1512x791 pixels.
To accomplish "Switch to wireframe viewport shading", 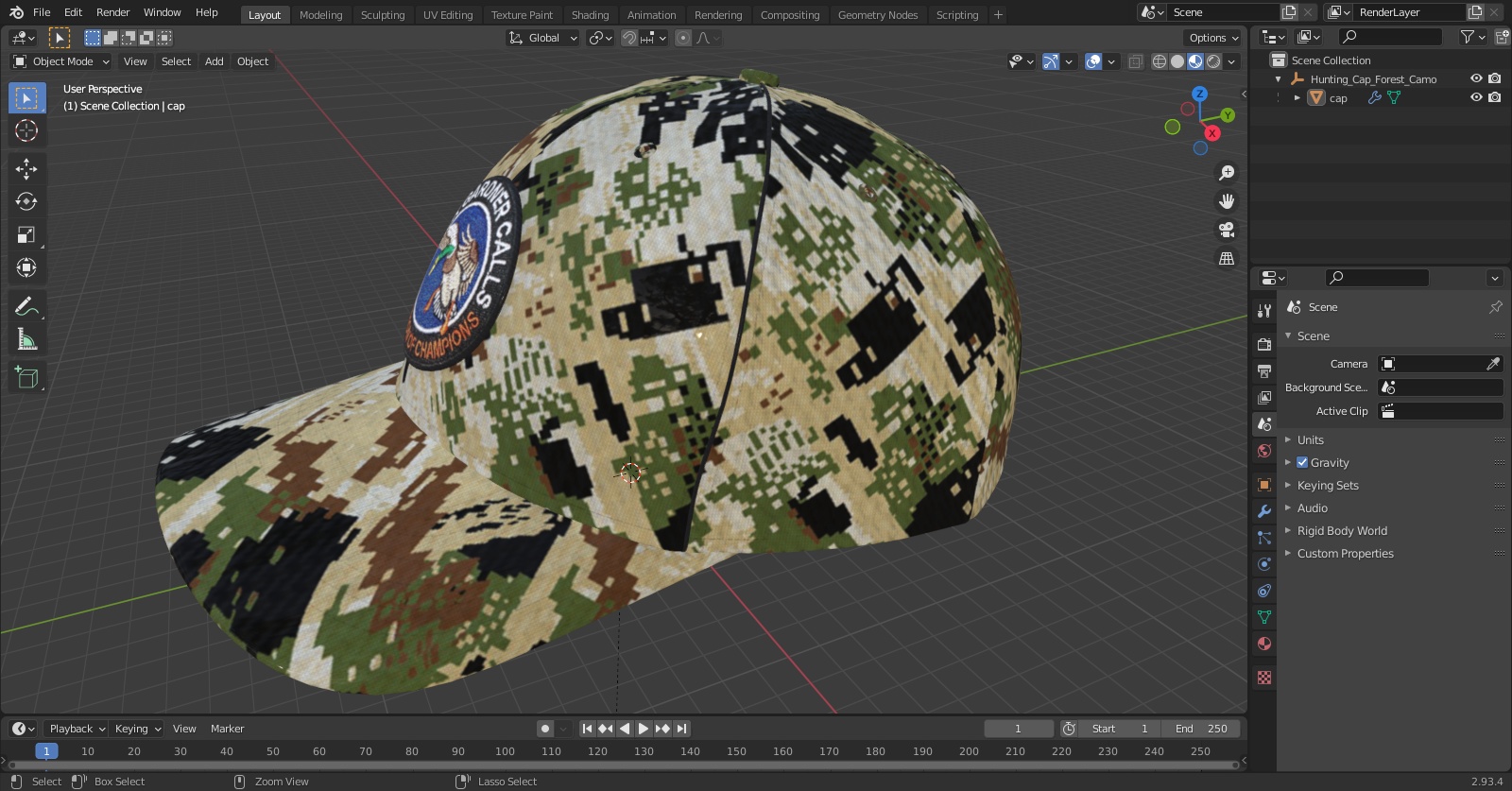I will click(1160, 61).
